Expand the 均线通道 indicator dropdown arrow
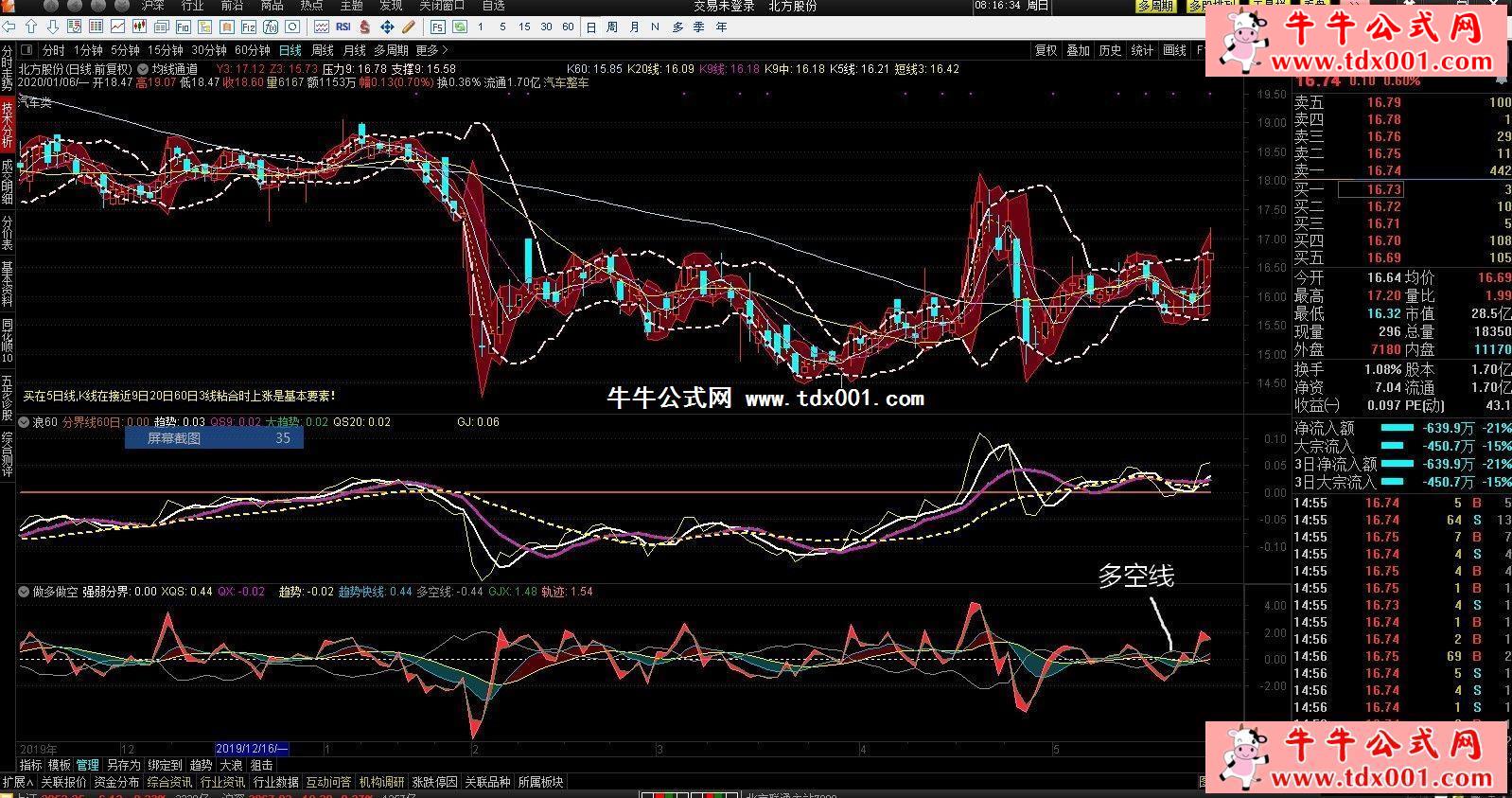Viewport: 1512px width, 798px height. 143,69
